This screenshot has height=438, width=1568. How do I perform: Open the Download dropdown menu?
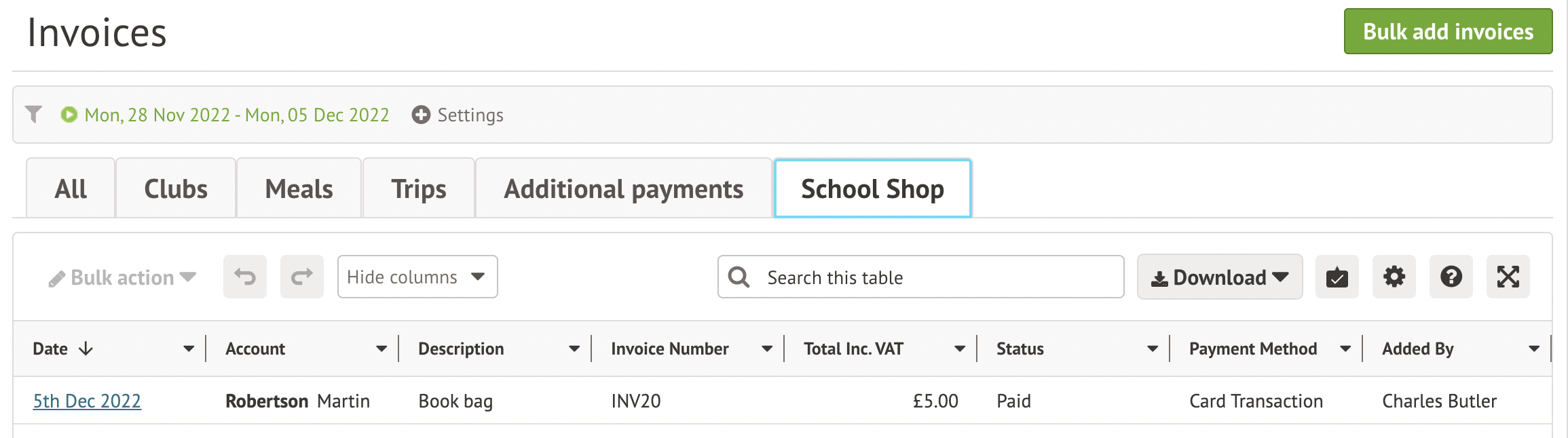(x=1219, y=277)
